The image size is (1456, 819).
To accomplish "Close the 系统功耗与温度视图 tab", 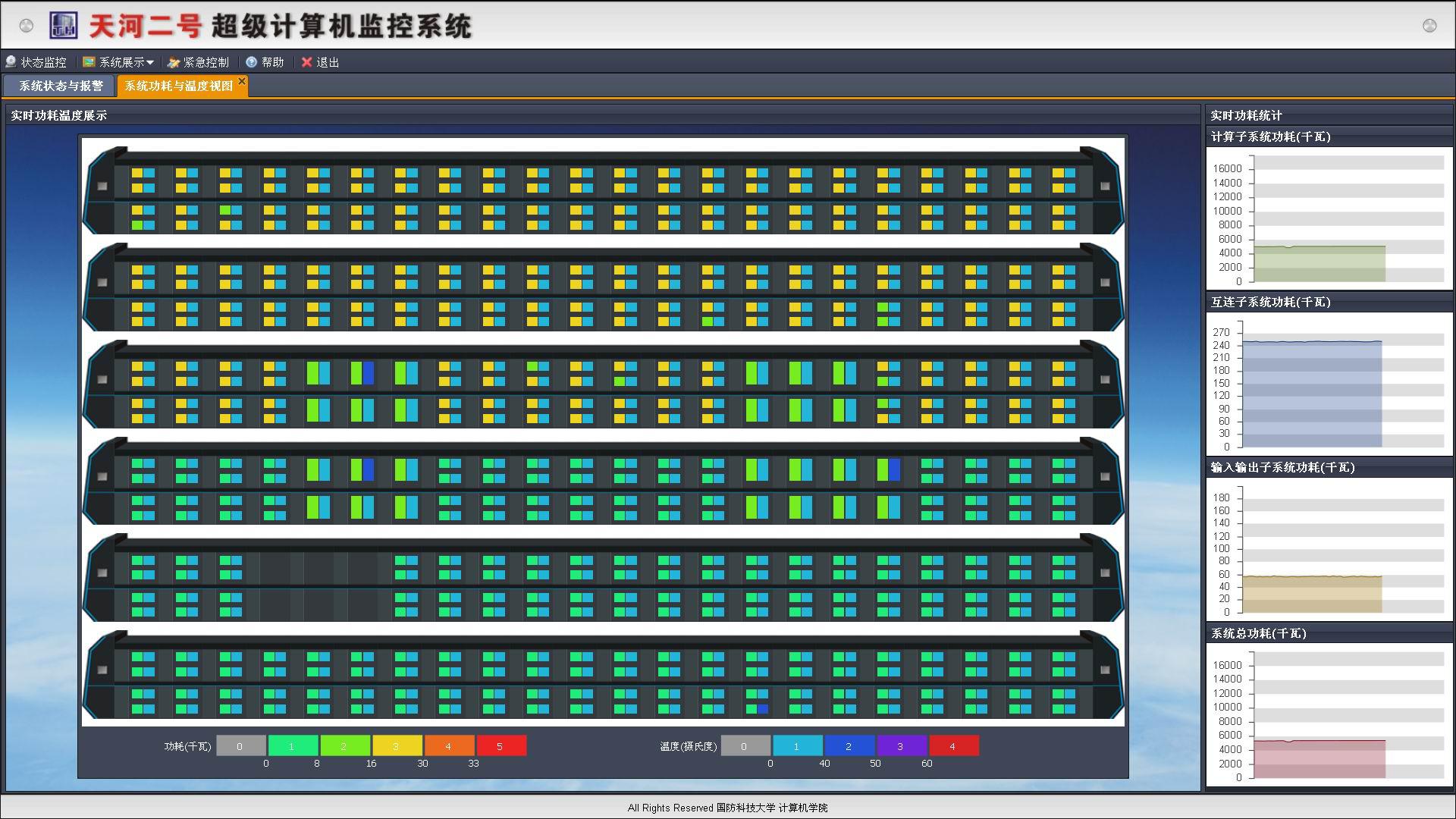I will pos(242,80).
